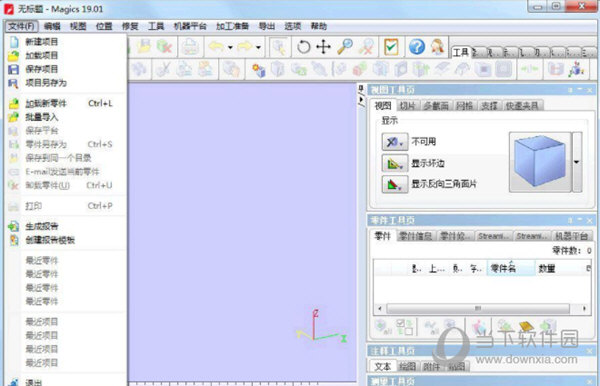Image resolution: width=600 pixels, height=386 pixels.
Task: Open the undo history dropdown arrow
Action: (230, 47)
